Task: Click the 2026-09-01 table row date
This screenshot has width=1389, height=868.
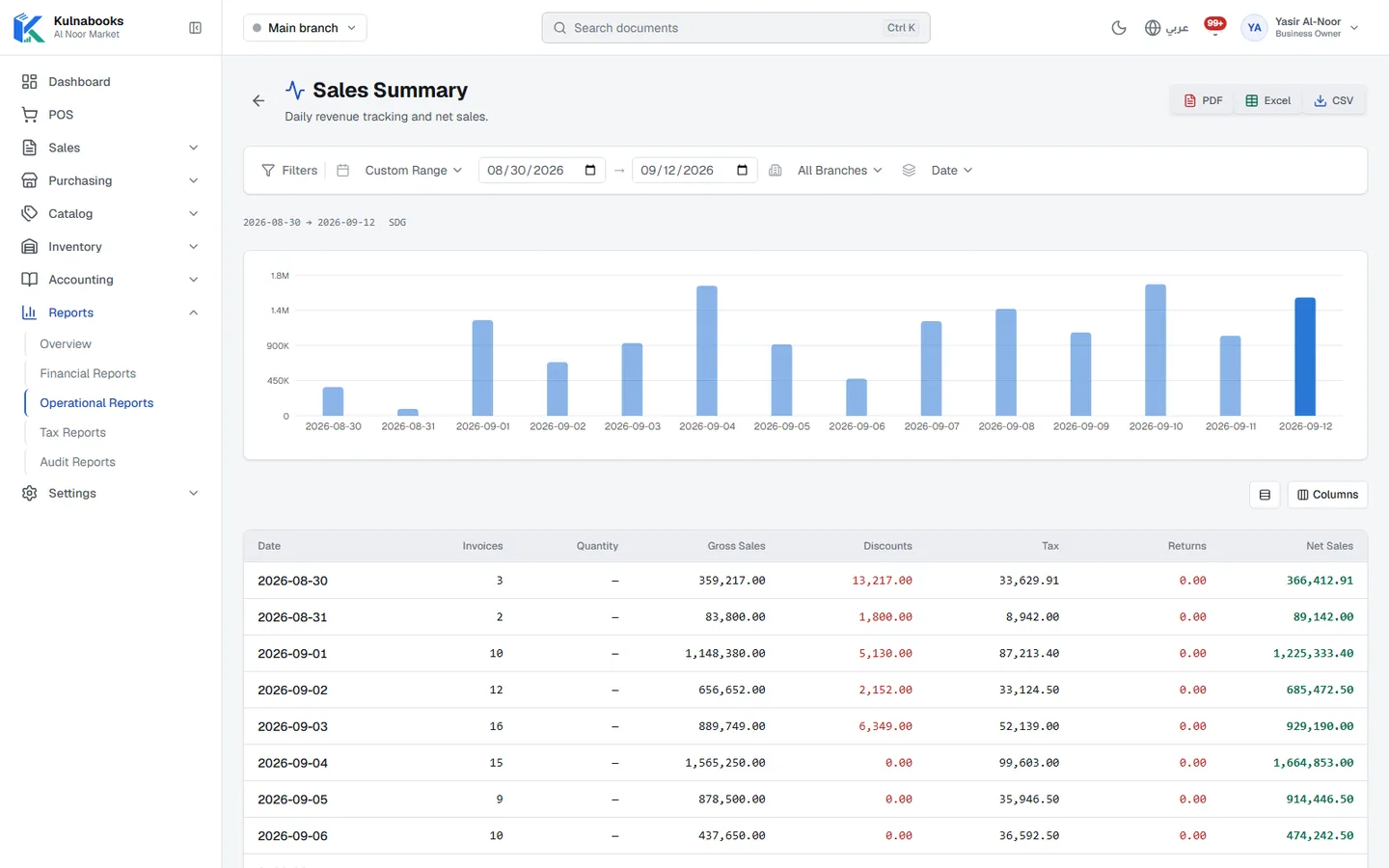Action: (292, 654)
